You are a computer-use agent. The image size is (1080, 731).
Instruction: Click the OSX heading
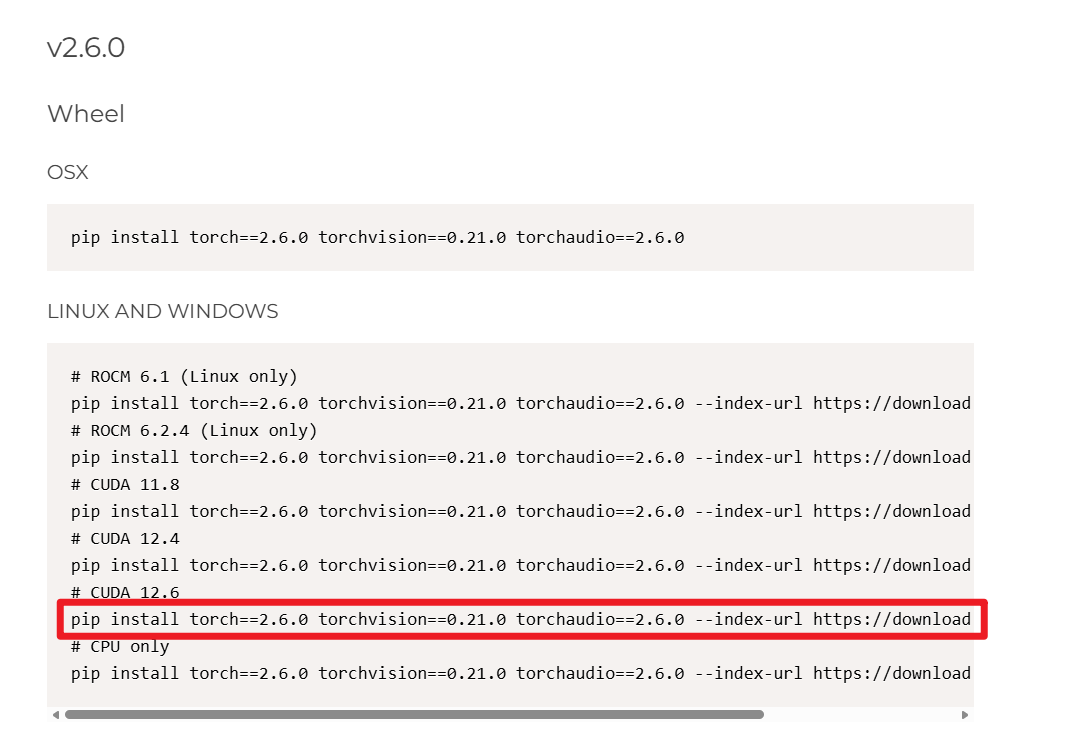(x=68, y=172)
